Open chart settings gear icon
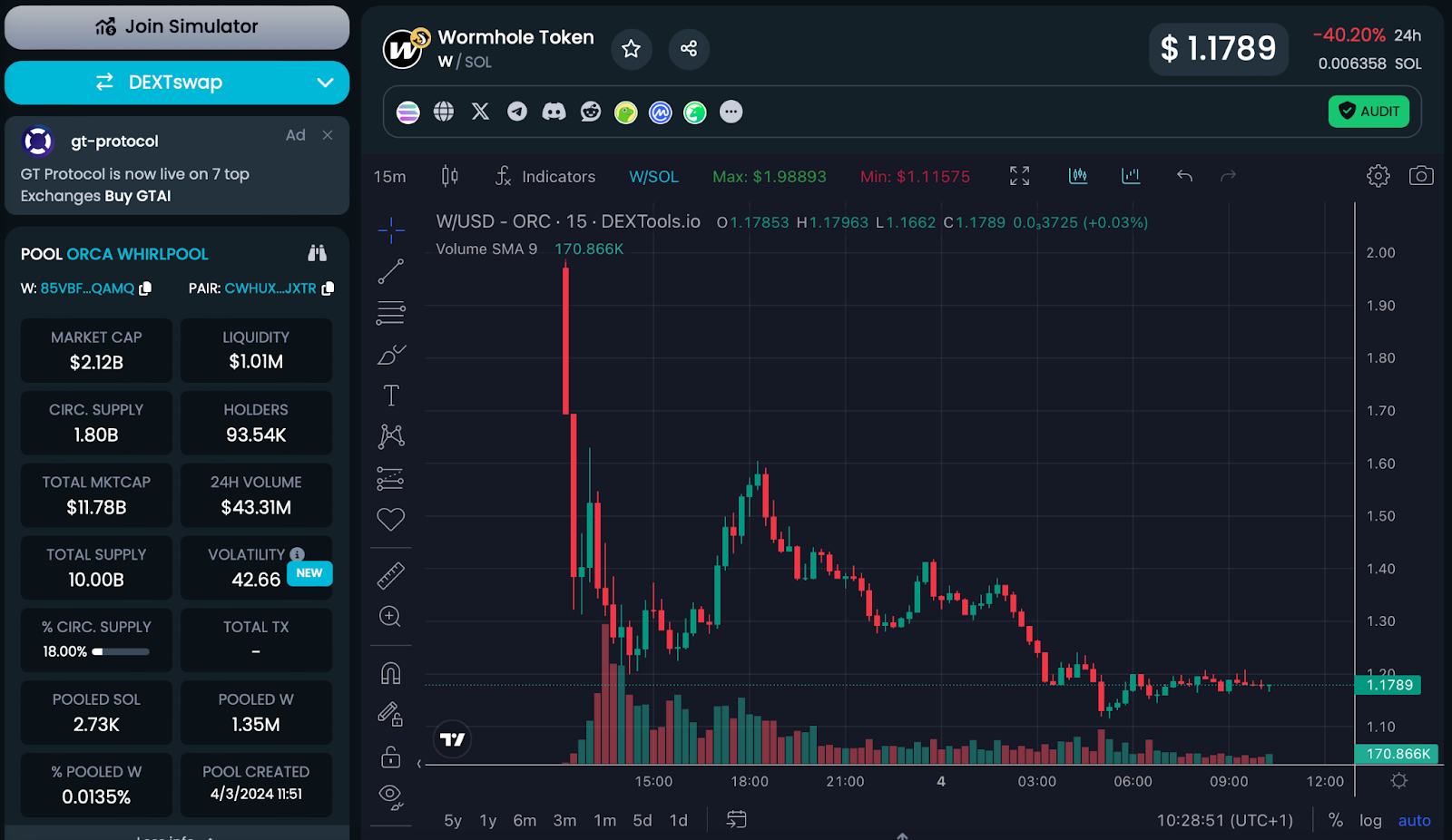The width and height of the screenshot is (1452, 840). pyautogui.click(x=1378, y=176)
